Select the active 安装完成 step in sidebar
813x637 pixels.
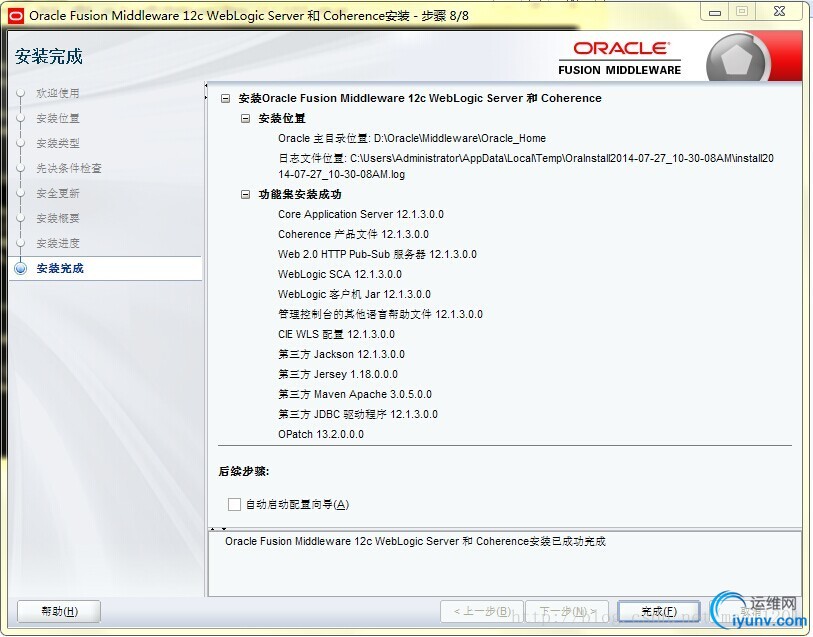[60, 268]
